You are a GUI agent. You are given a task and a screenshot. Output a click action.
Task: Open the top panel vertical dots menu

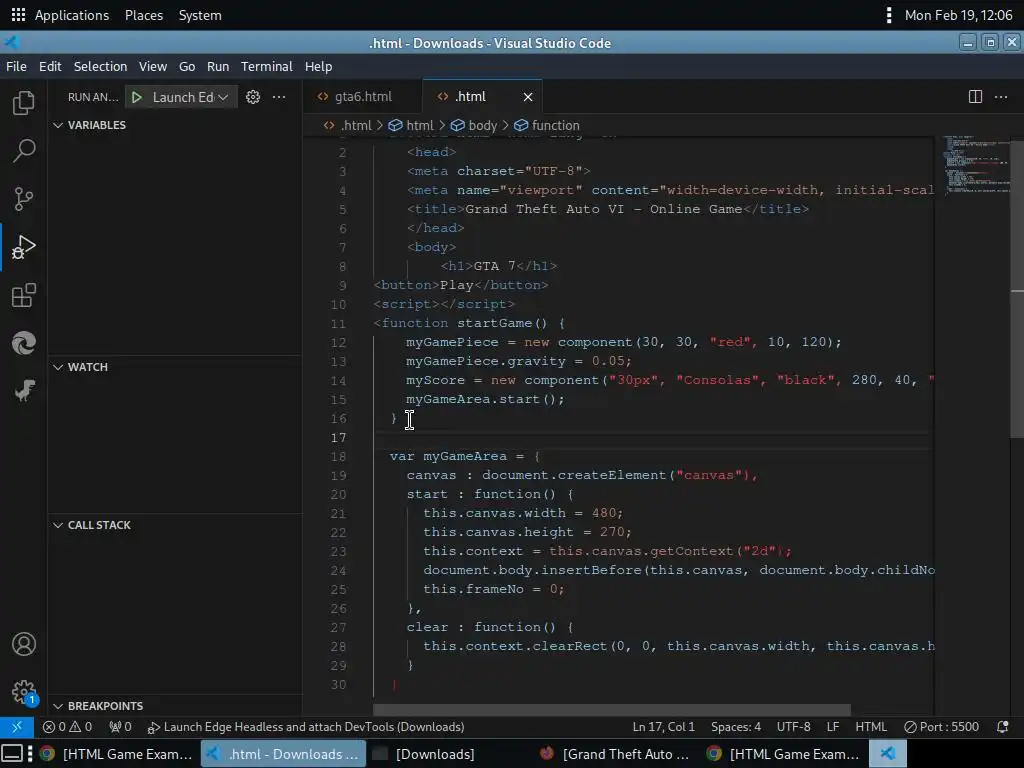pyautogui.click(x=888, y=15)
